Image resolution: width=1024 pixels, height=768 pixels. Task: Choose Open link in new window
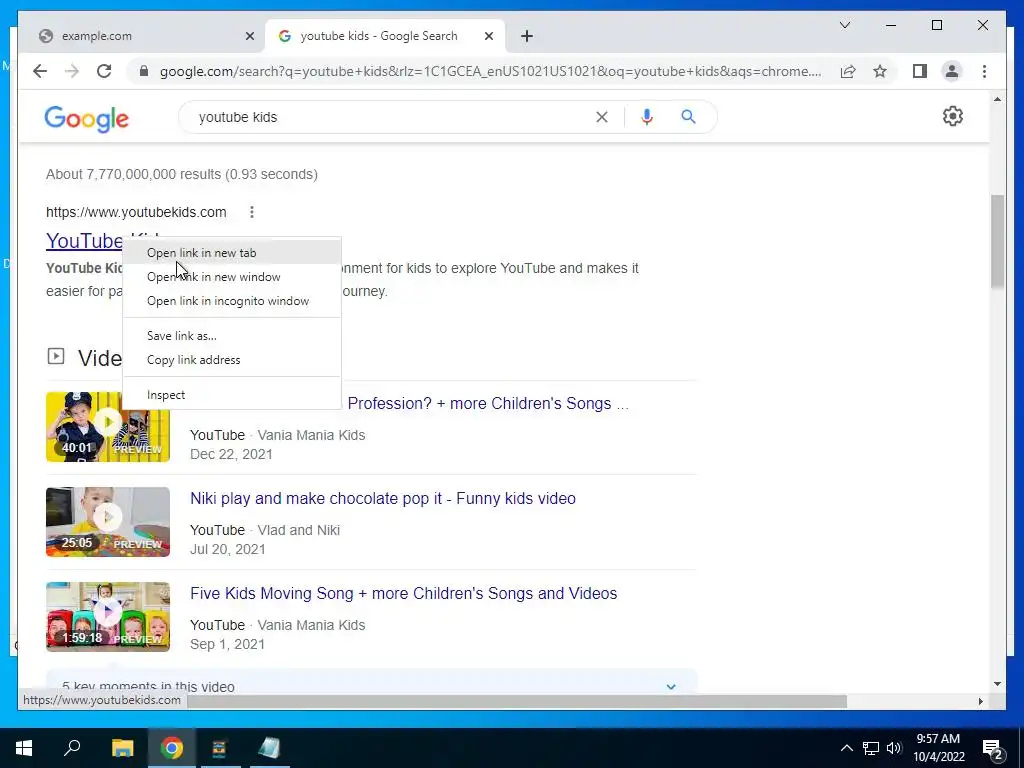pos(232,277)
